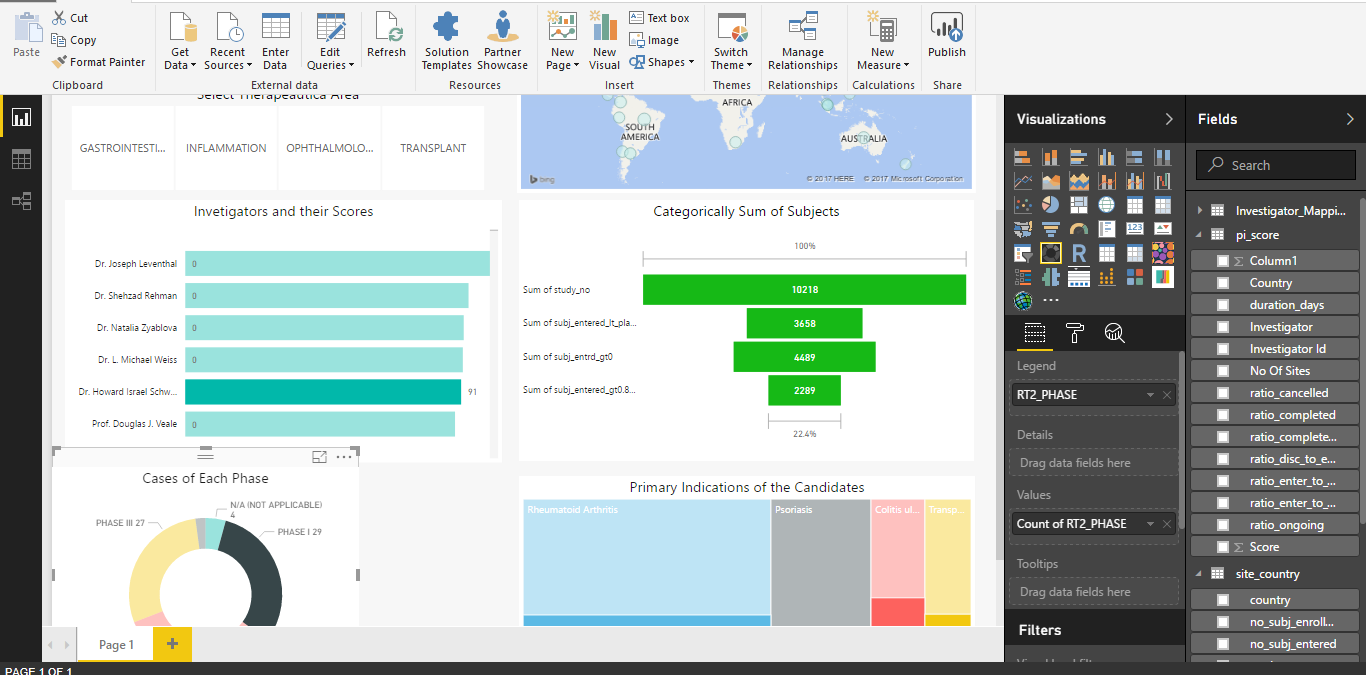Select the TRANSPLANT slicer item
Screen dimensions: 1366x675
(433, 148)
